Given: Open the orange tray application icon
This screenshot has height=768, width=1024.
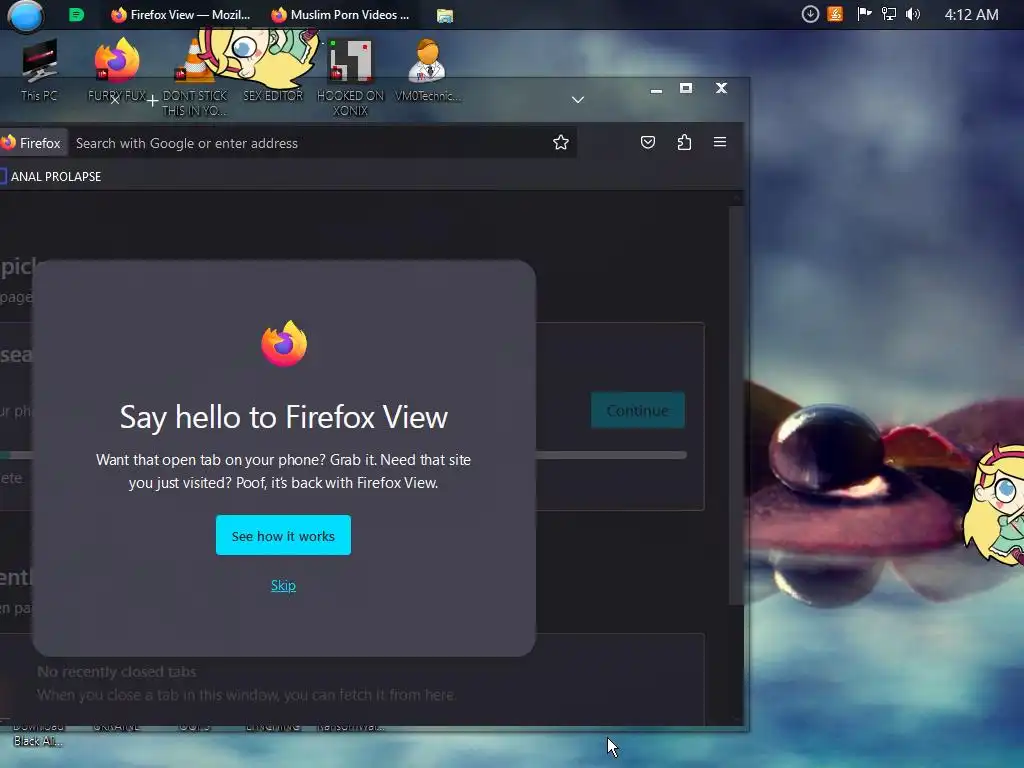Looking at the screenshot, I should tap(835, 14).
